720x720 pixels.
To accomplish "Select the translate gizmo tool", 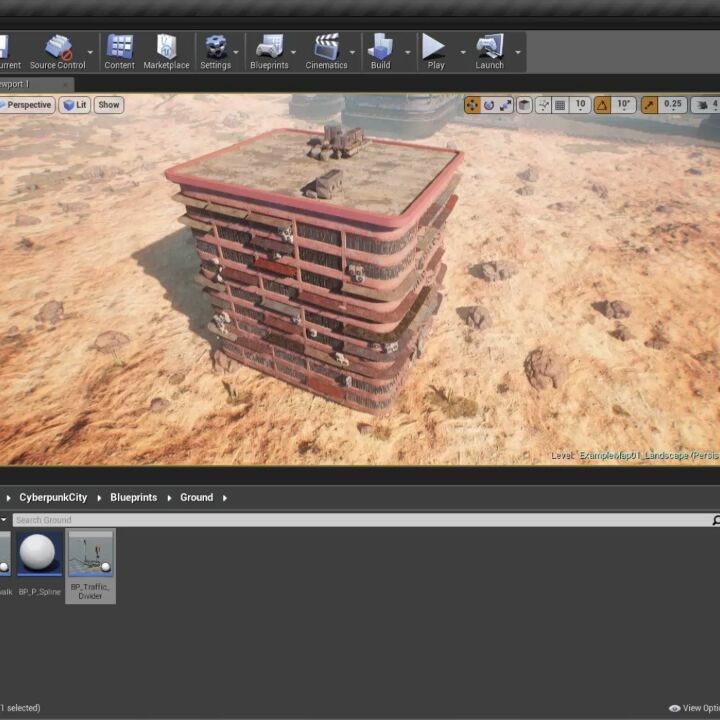I will pos(472,105).
